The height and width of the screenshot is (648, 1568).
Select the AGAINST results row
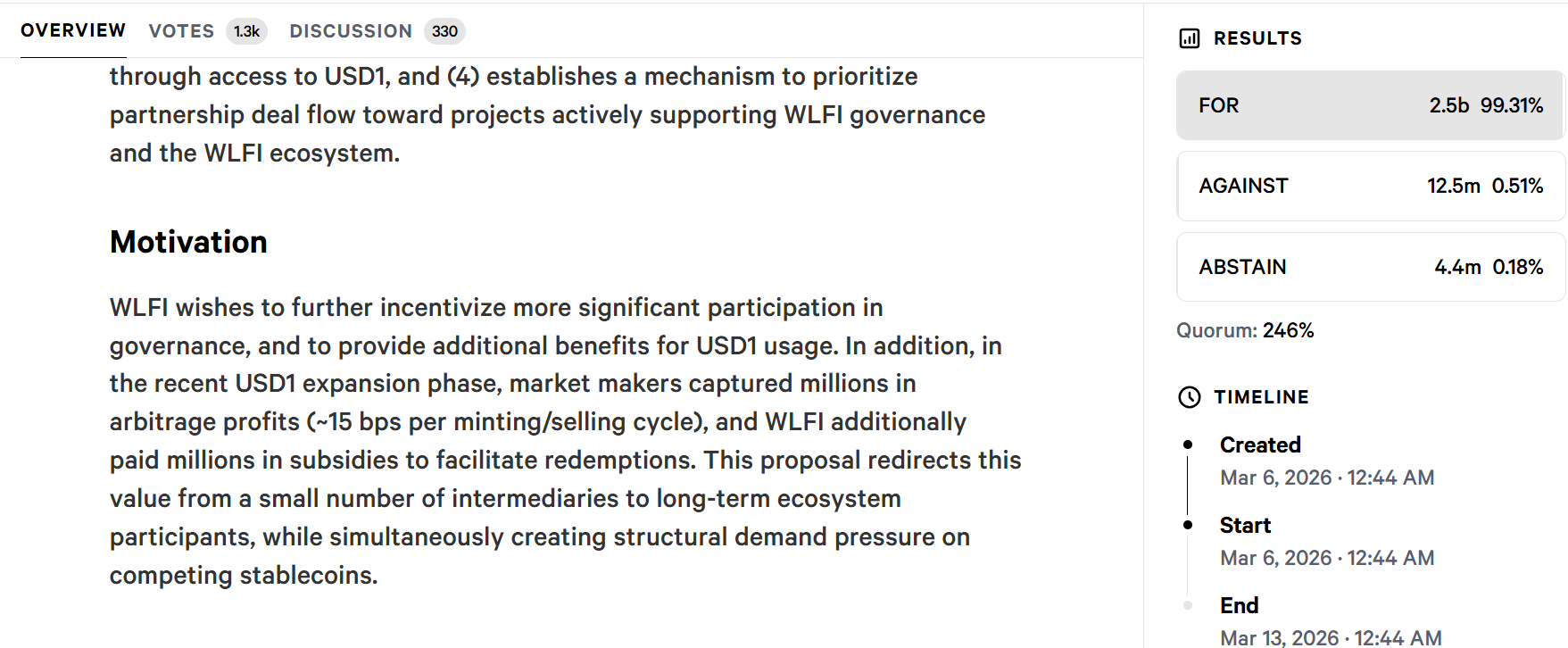point(1370,187)
